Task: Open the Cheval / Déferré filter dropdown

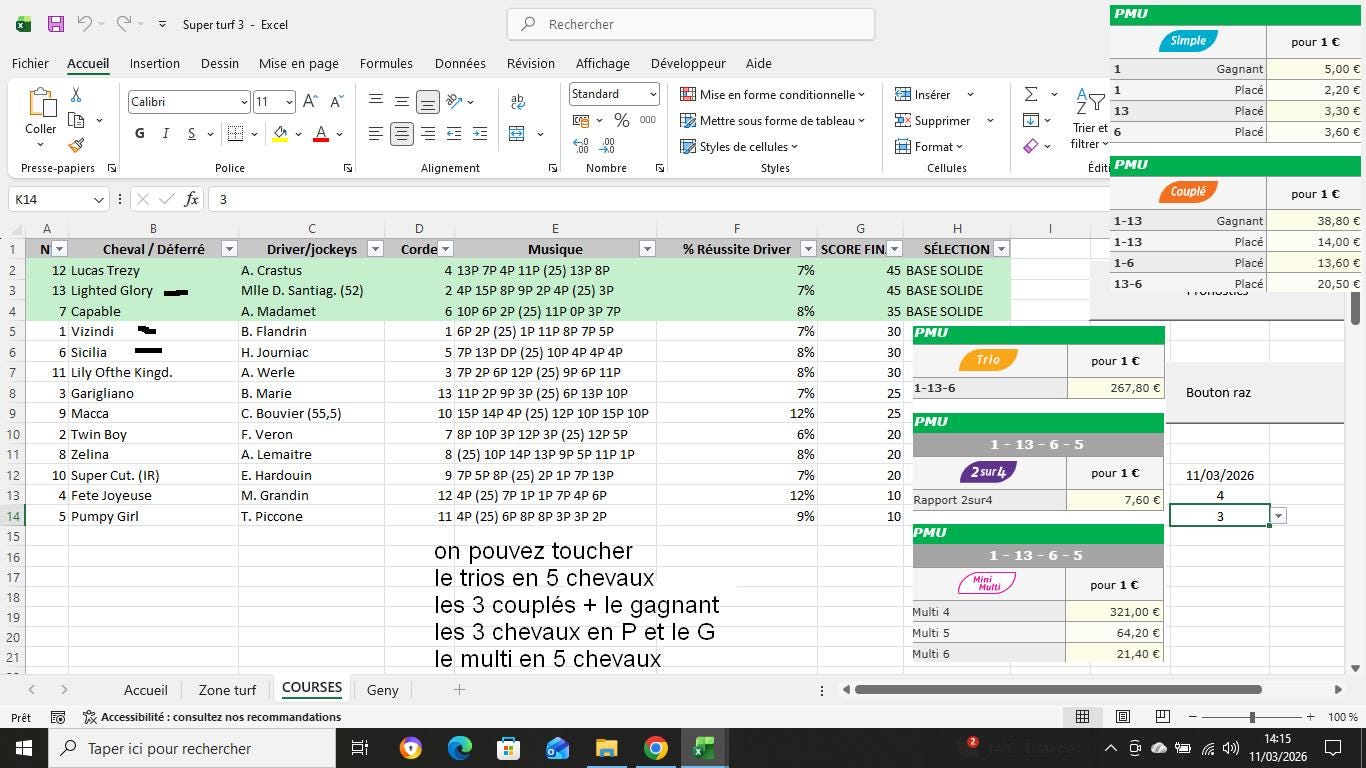Action: tap(229, 249)
